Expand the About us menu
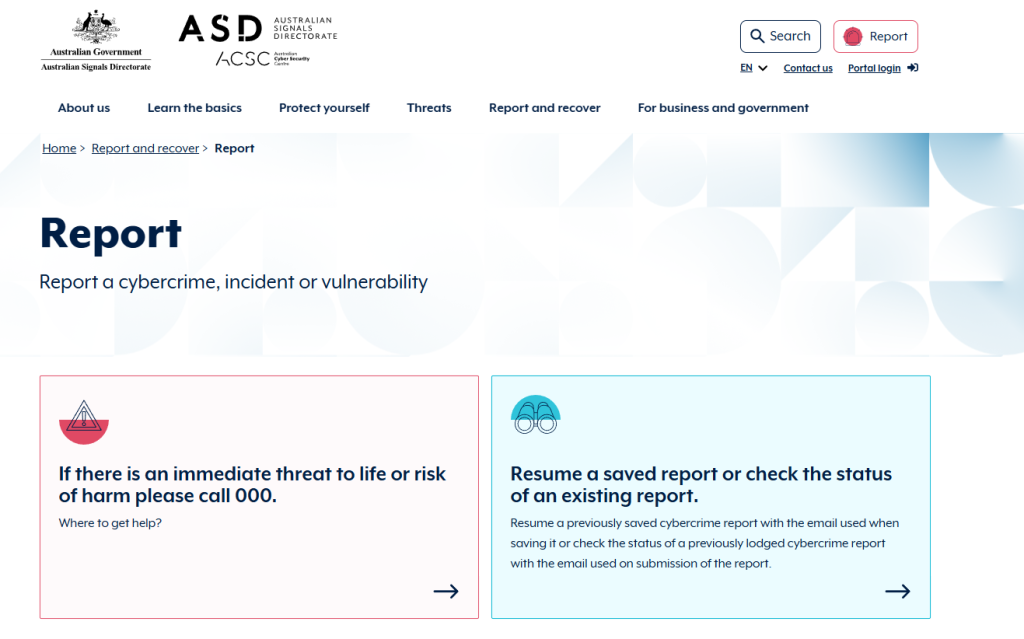Image resolution: width=1024 pixels, height=639 pixels. pyautogui.click(x=84, y=108)
